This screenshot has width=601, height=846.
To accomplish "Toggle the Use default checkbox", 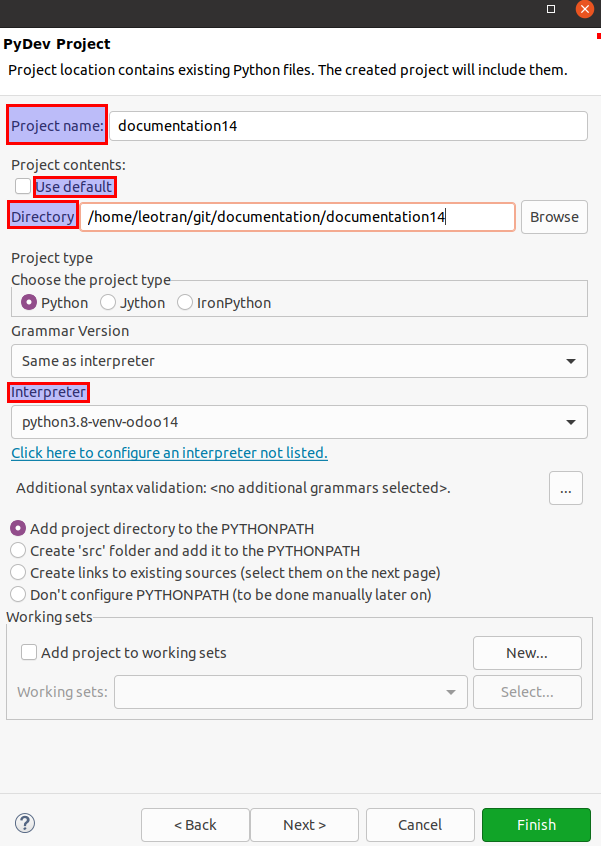I will coord(23,187).
